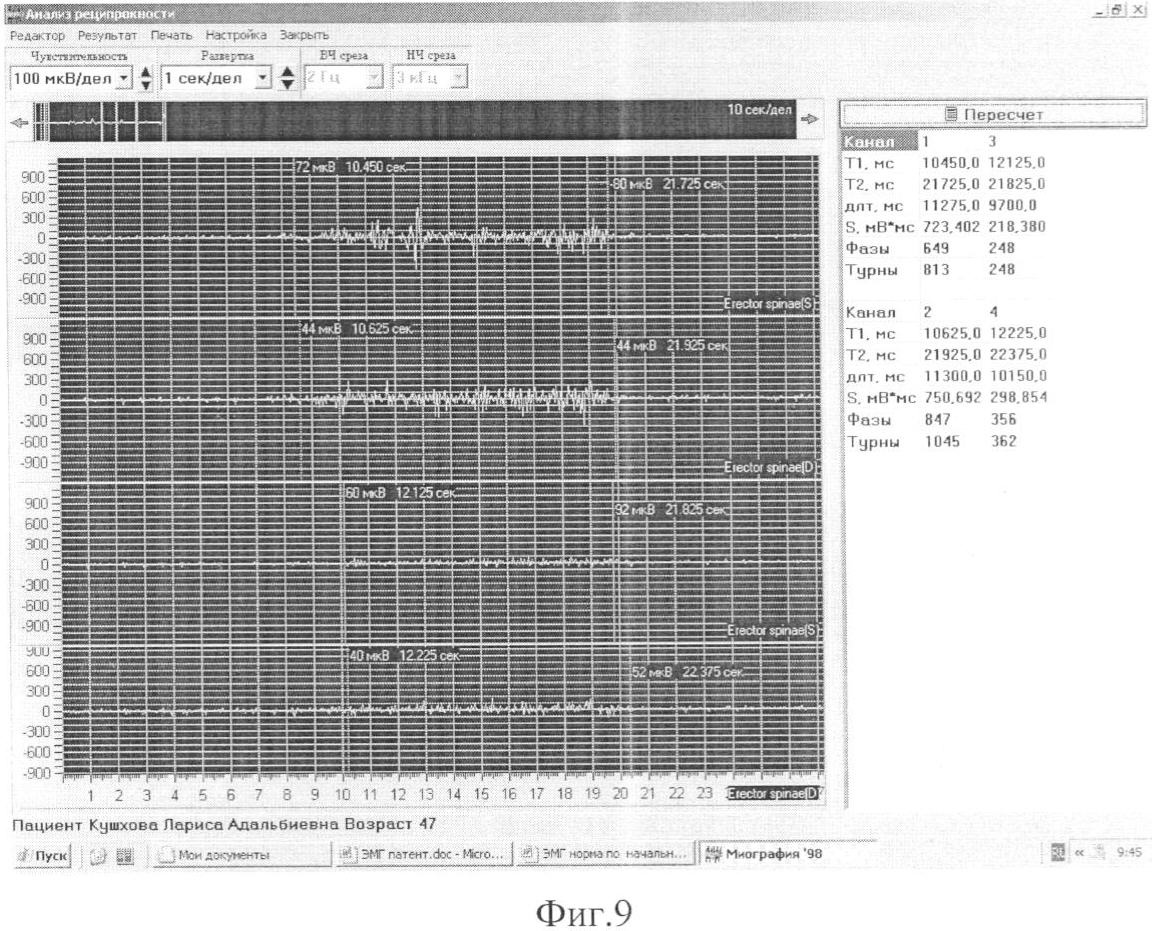
Task: Switch to ЭМГ патент.doc taskbar window
Action: tap(422, 853)
